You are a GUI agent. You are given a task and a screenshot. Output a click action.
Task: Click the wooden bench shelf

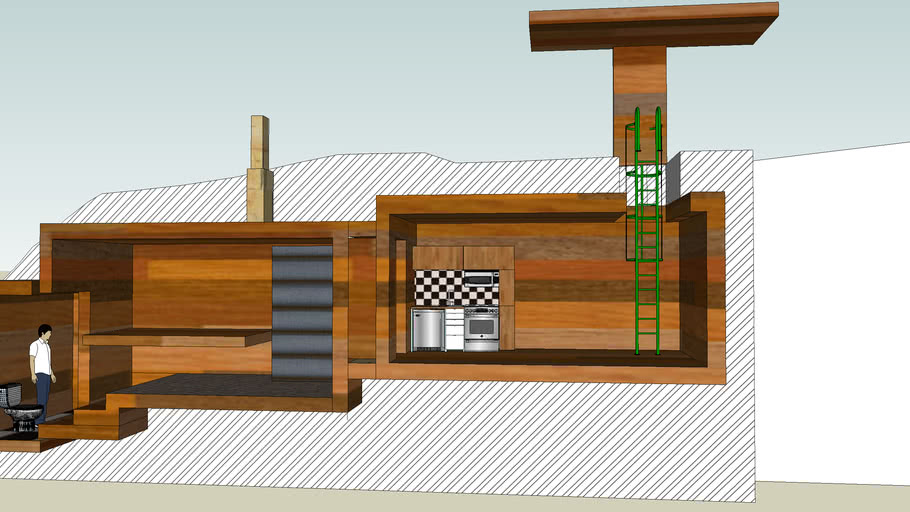pos(175,339)
